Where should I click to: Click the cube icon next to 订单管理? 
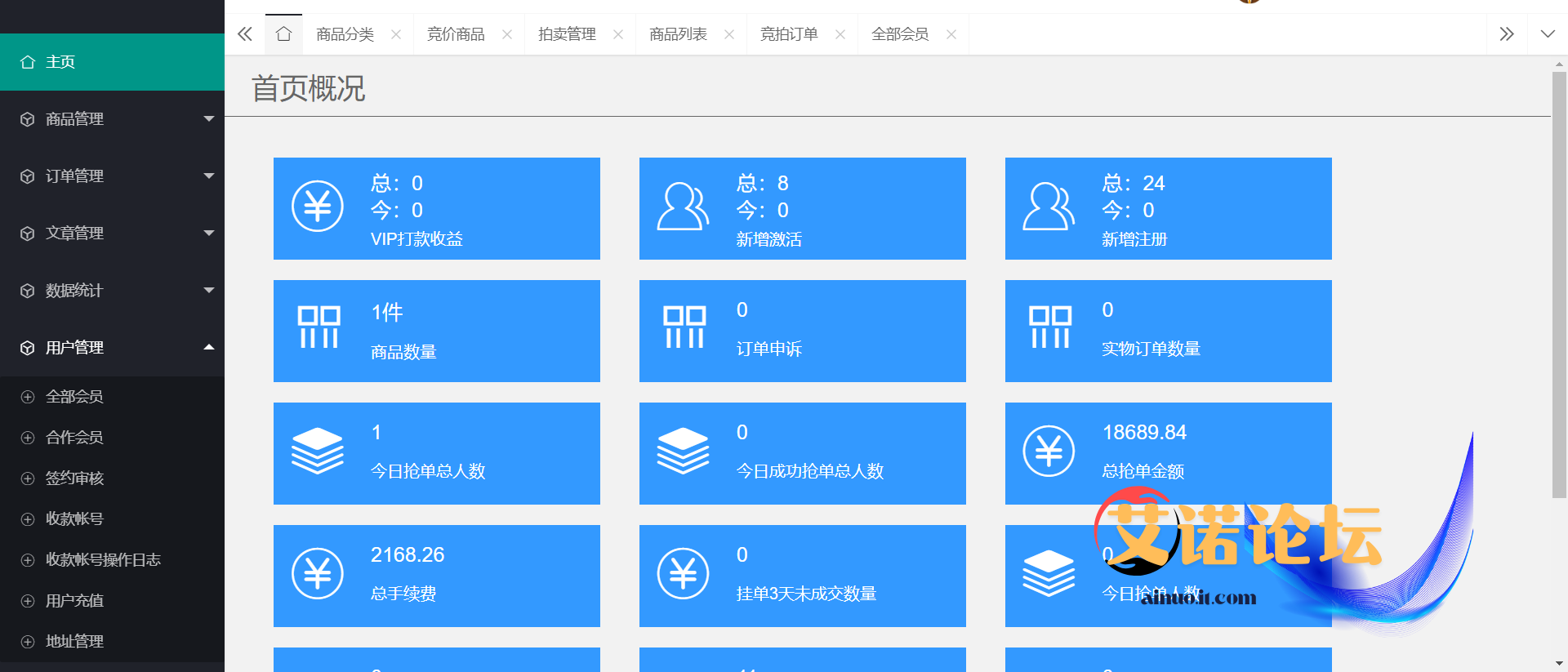(x=28, y=176)
